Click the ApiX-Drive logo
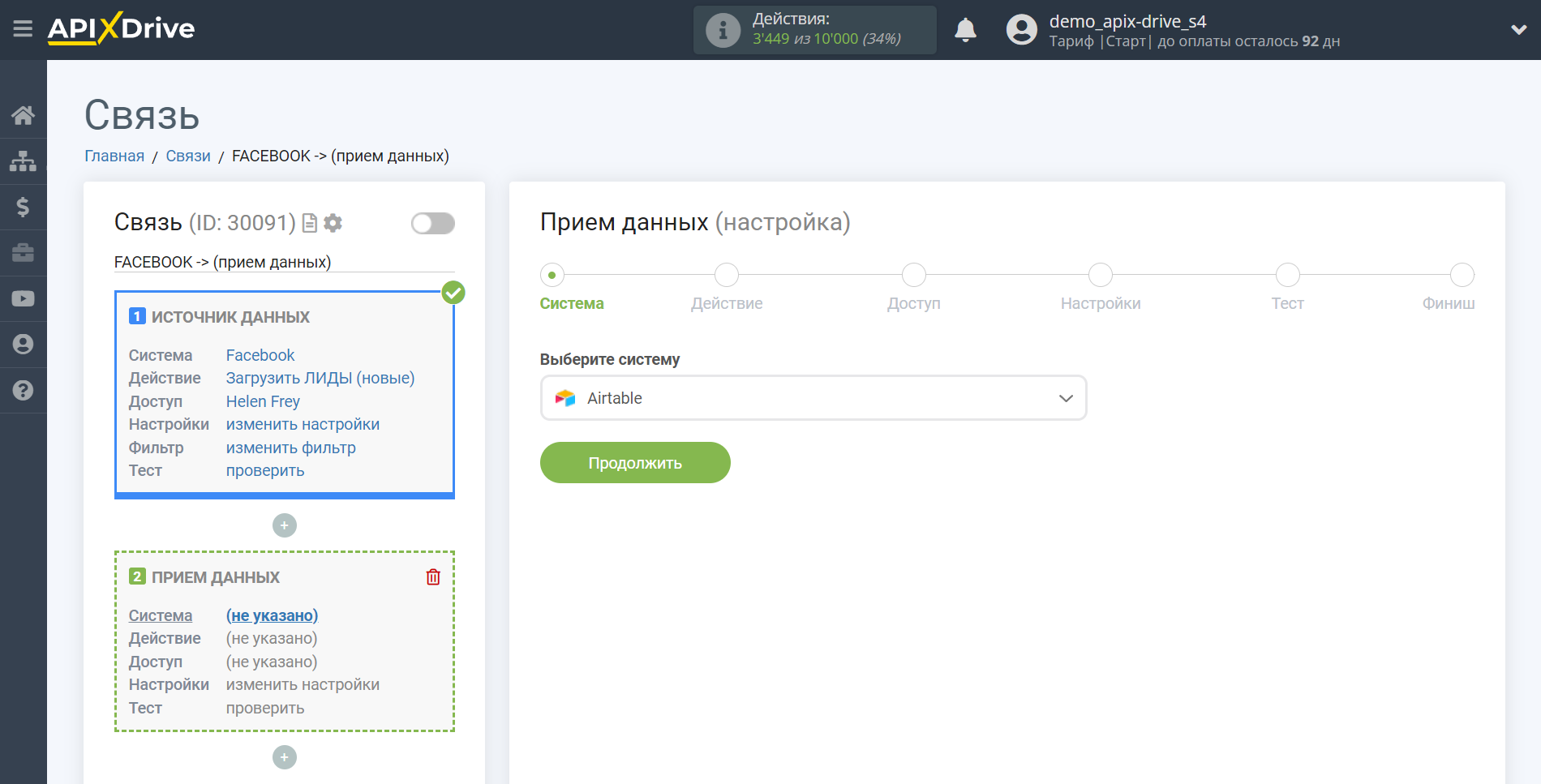 (x=121, y=28)
